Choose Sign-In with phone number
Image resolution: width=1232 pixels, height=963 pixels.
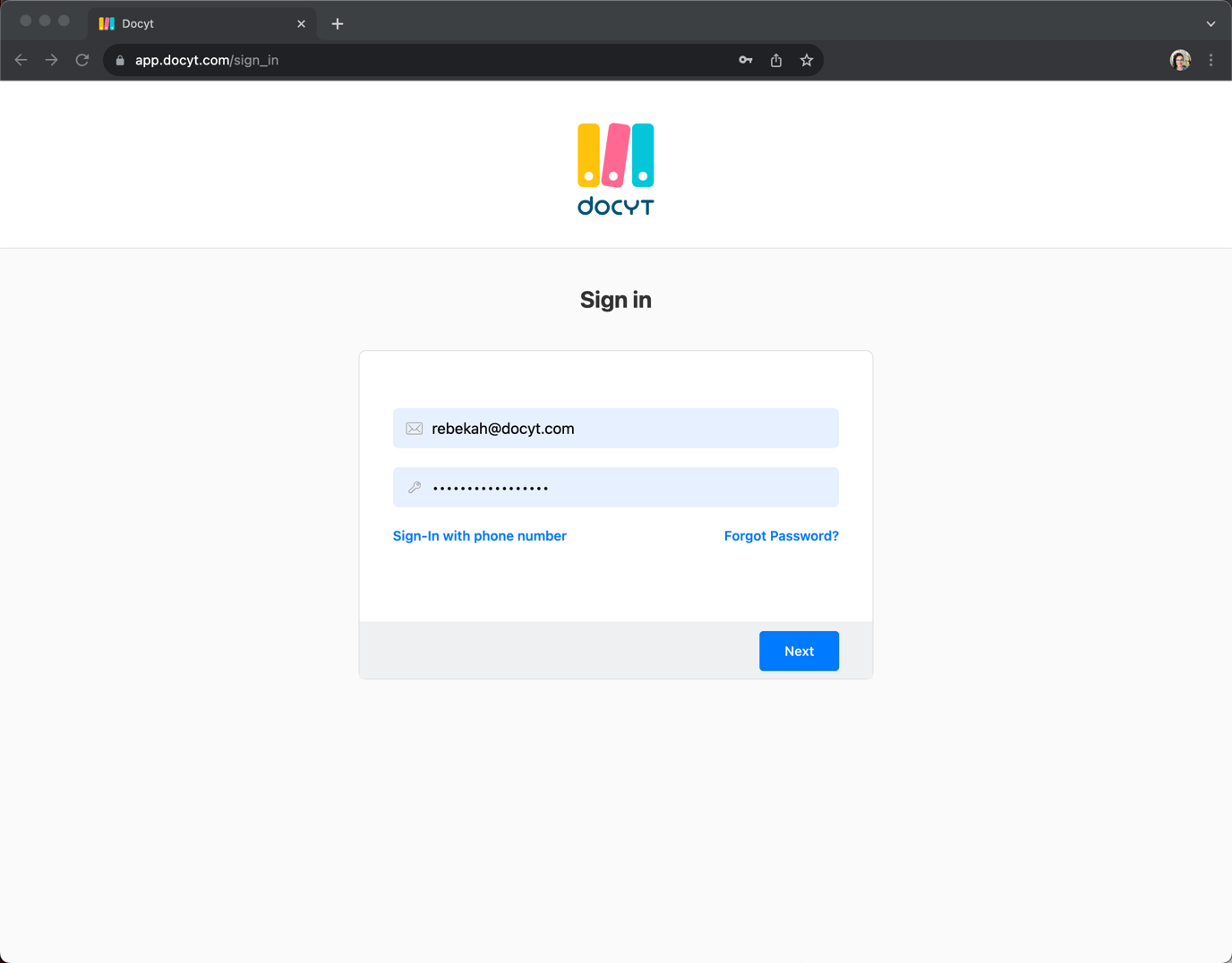tap(479, 536)
